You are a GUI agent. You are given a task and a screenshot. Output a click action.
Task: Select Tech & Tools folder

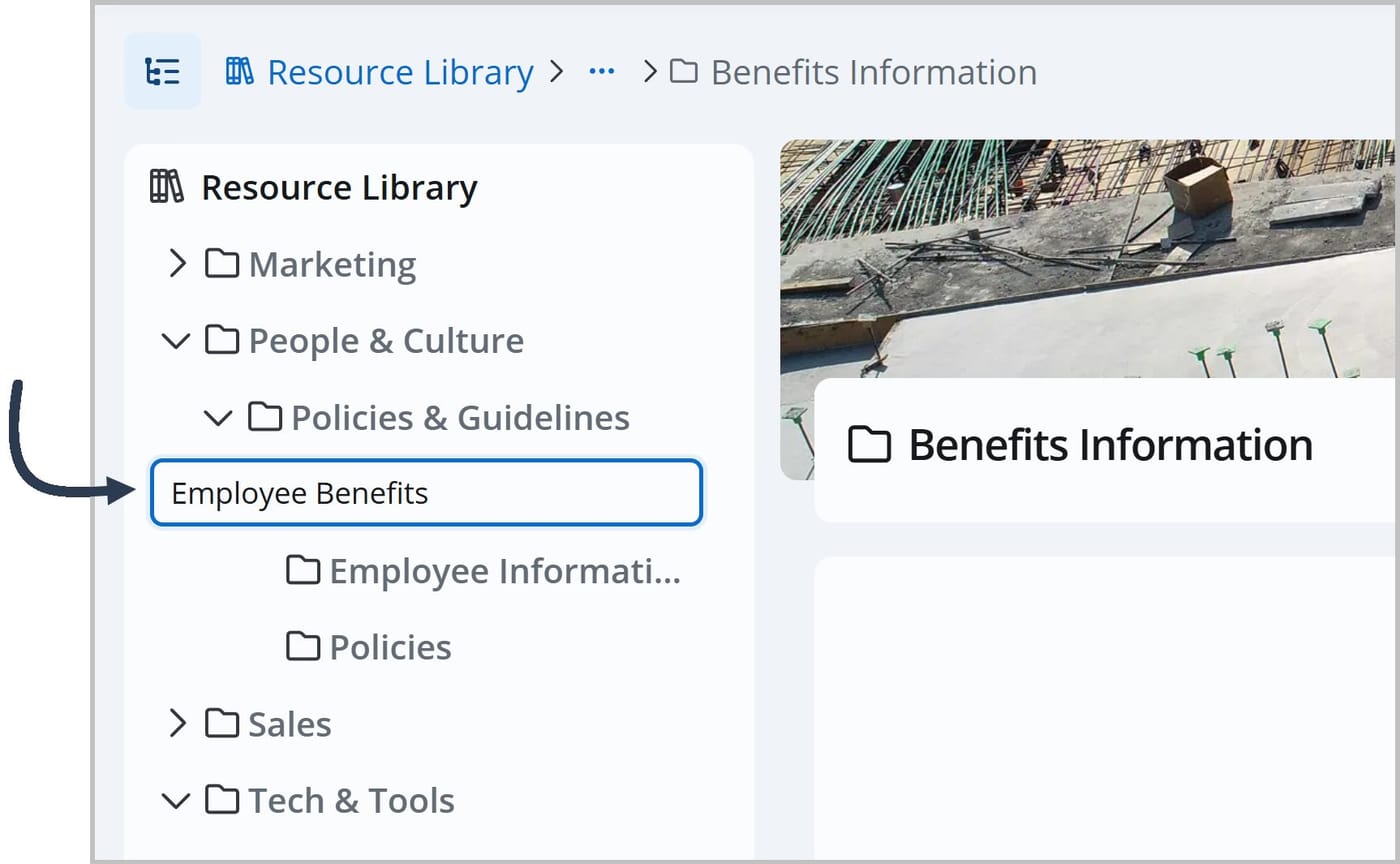click(x=351, y=801)
